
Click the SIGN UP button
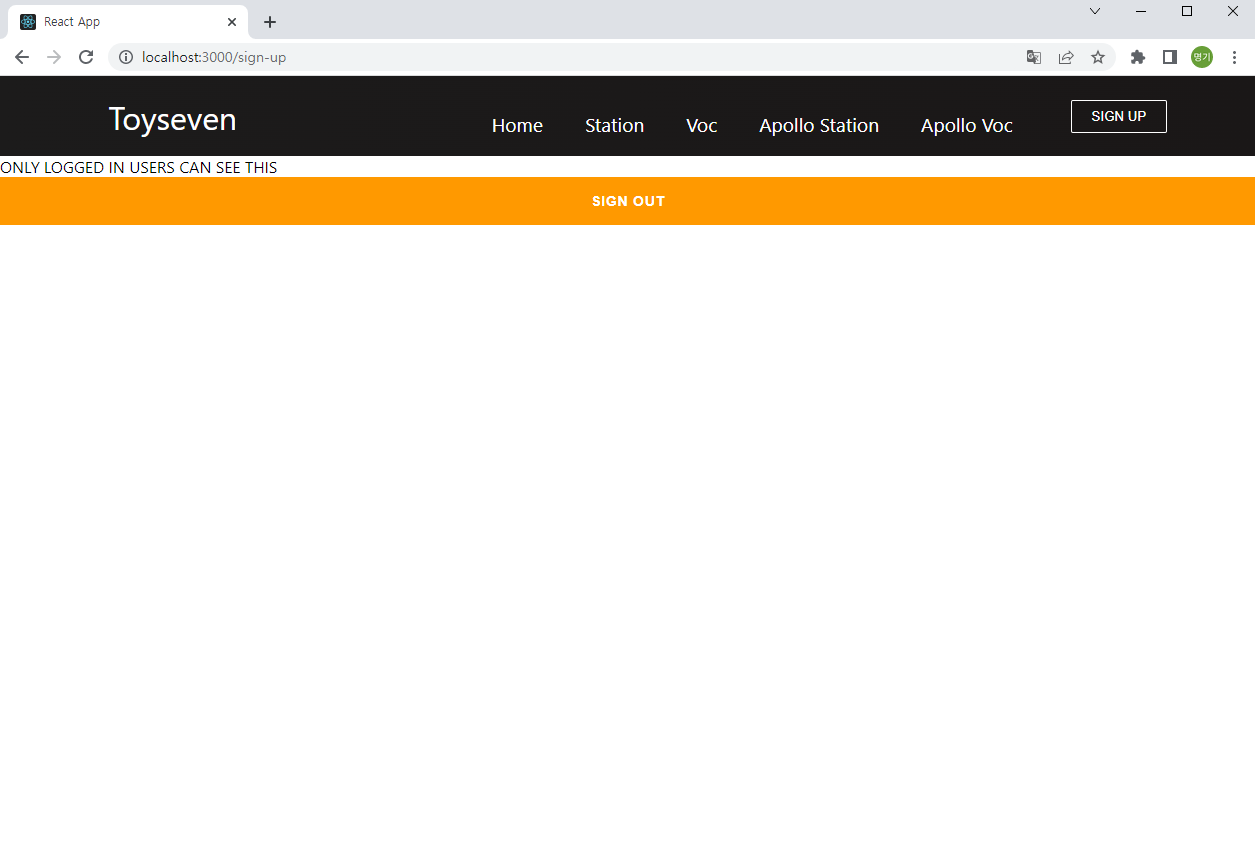click(1118, 116)
